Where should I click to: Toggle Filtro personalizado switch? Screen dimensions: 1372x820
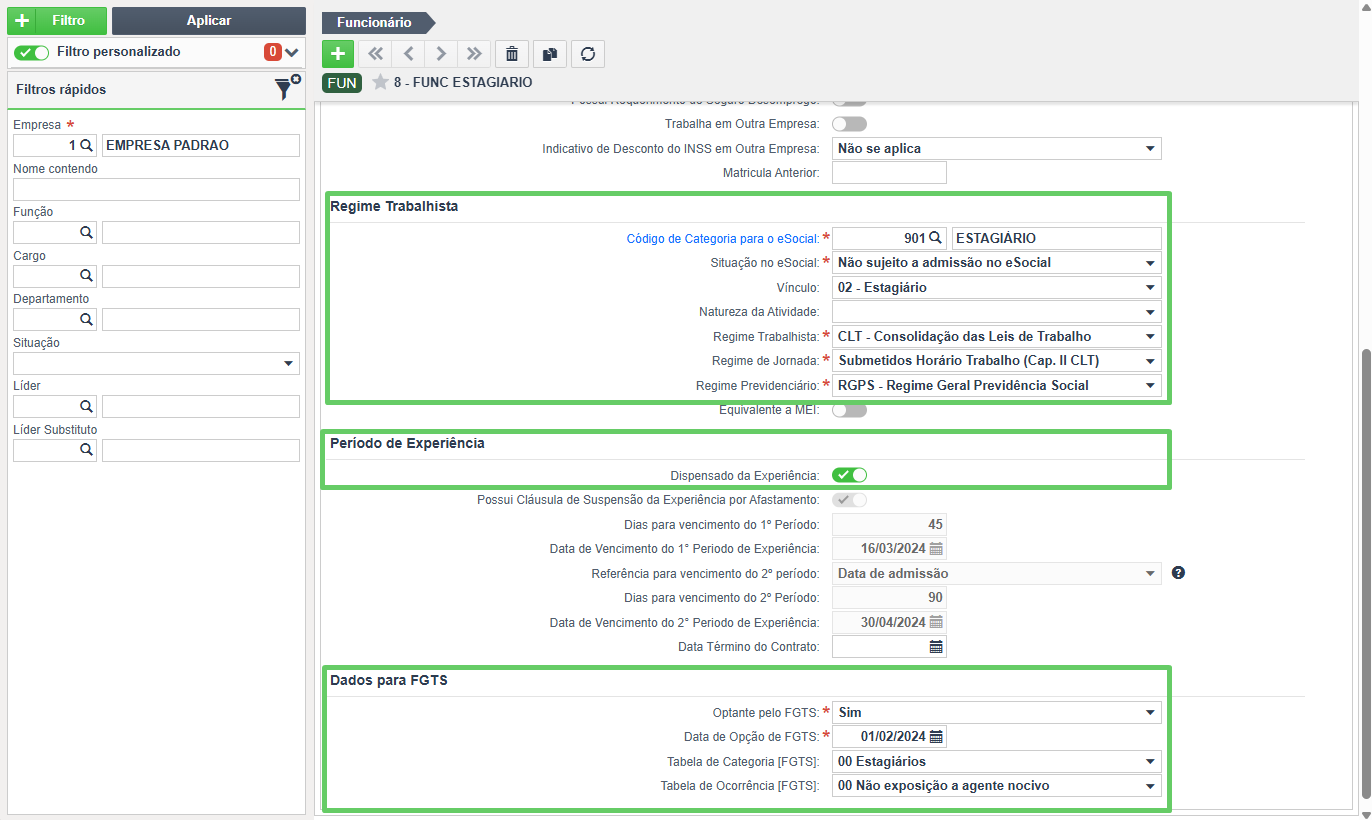pyautogui.click(x=31, y=52)
